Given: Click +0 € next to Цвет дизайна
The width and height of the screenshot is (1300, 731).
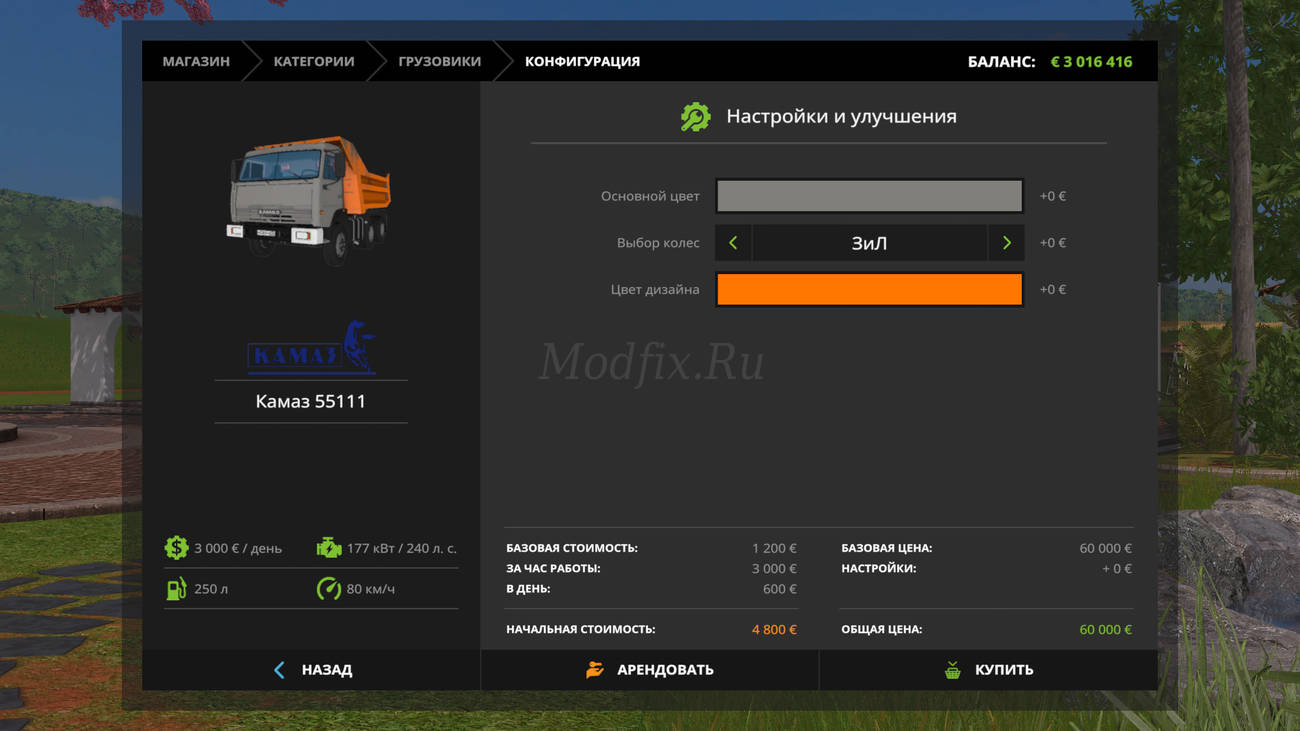Looking at the screenshot, I should pos(1053,289).
